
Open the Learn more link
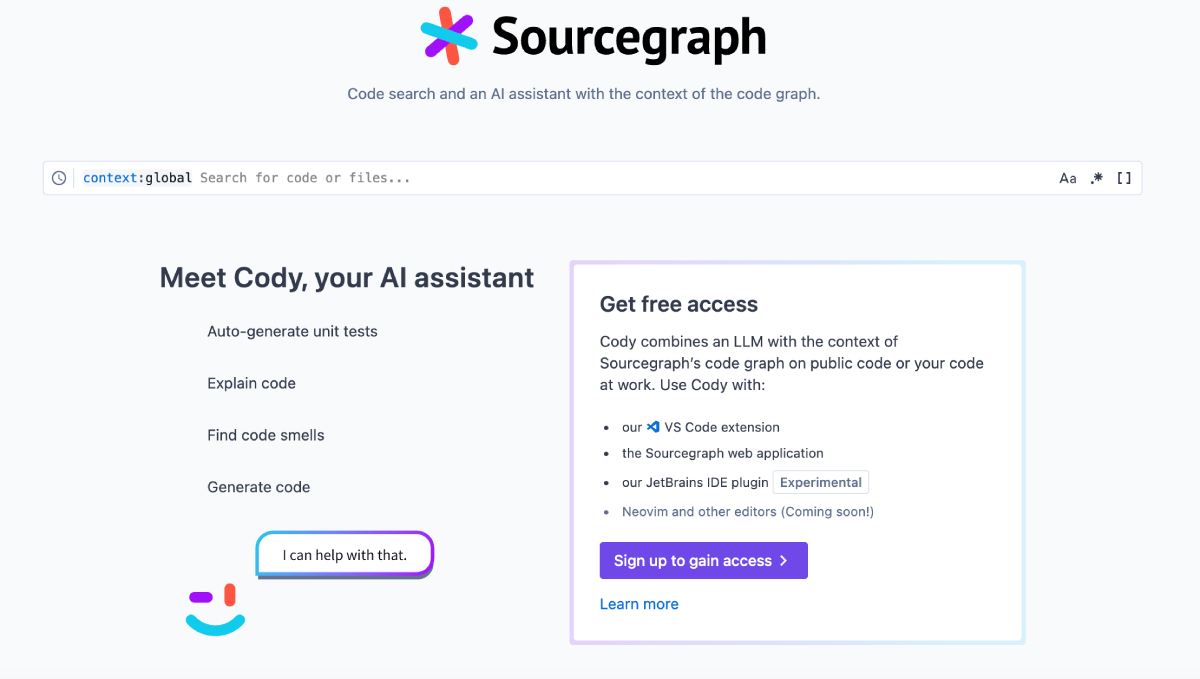coord(639,603)
